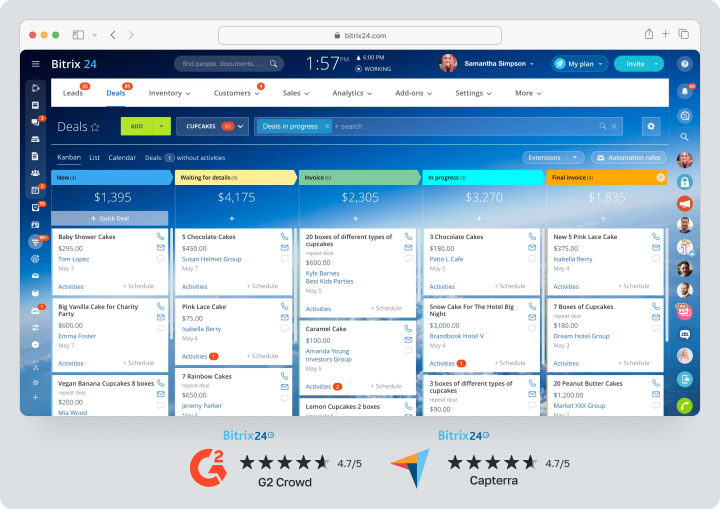The width and height of the screenshot is (720, 509).
Task: Click email icon on 5 Chocolate Cakes card
Action: click(285, 248)
